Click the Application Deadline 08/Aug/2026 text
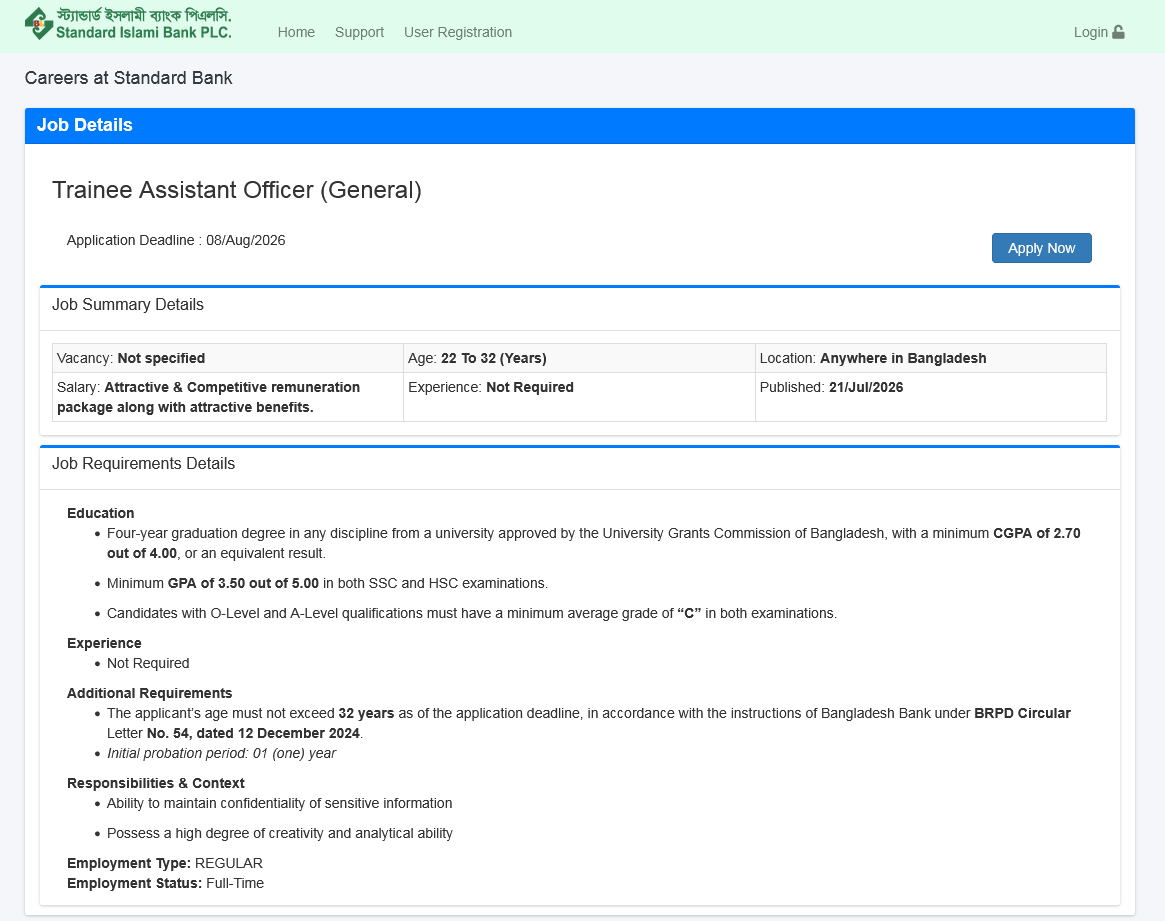The height and width of the screenshot is (921, 1165). 176,240
